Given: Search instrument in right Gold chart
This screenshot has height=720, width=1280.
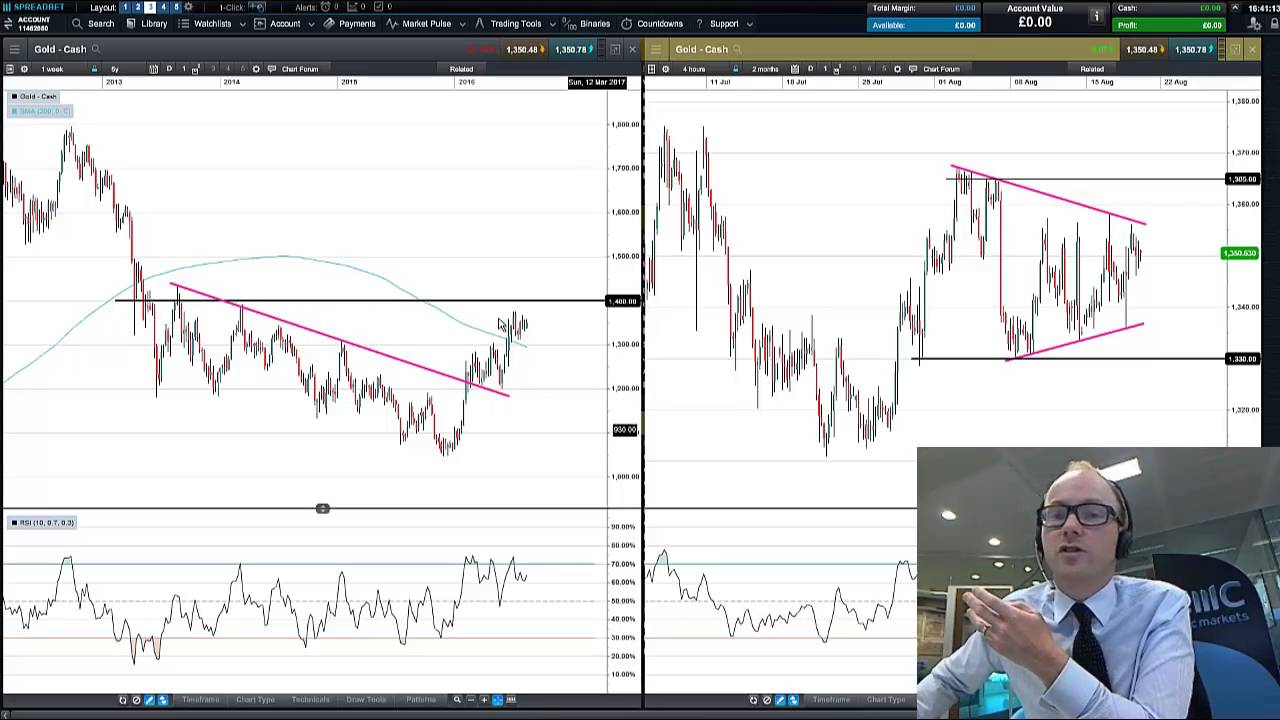Looking at the screenshot, I should tap(737, 49).
